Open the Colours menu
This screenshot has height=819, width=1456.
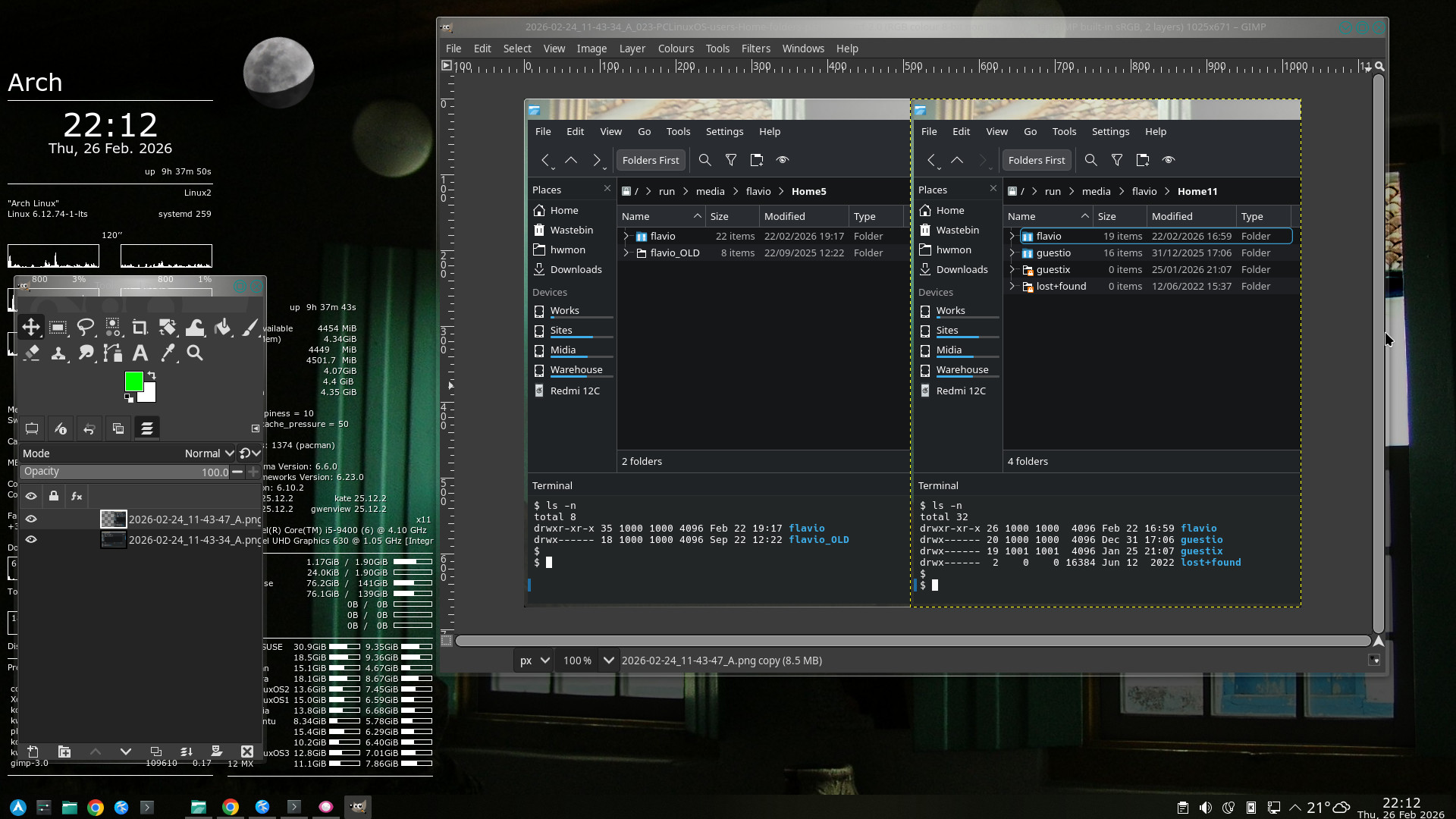click(675, 49)
